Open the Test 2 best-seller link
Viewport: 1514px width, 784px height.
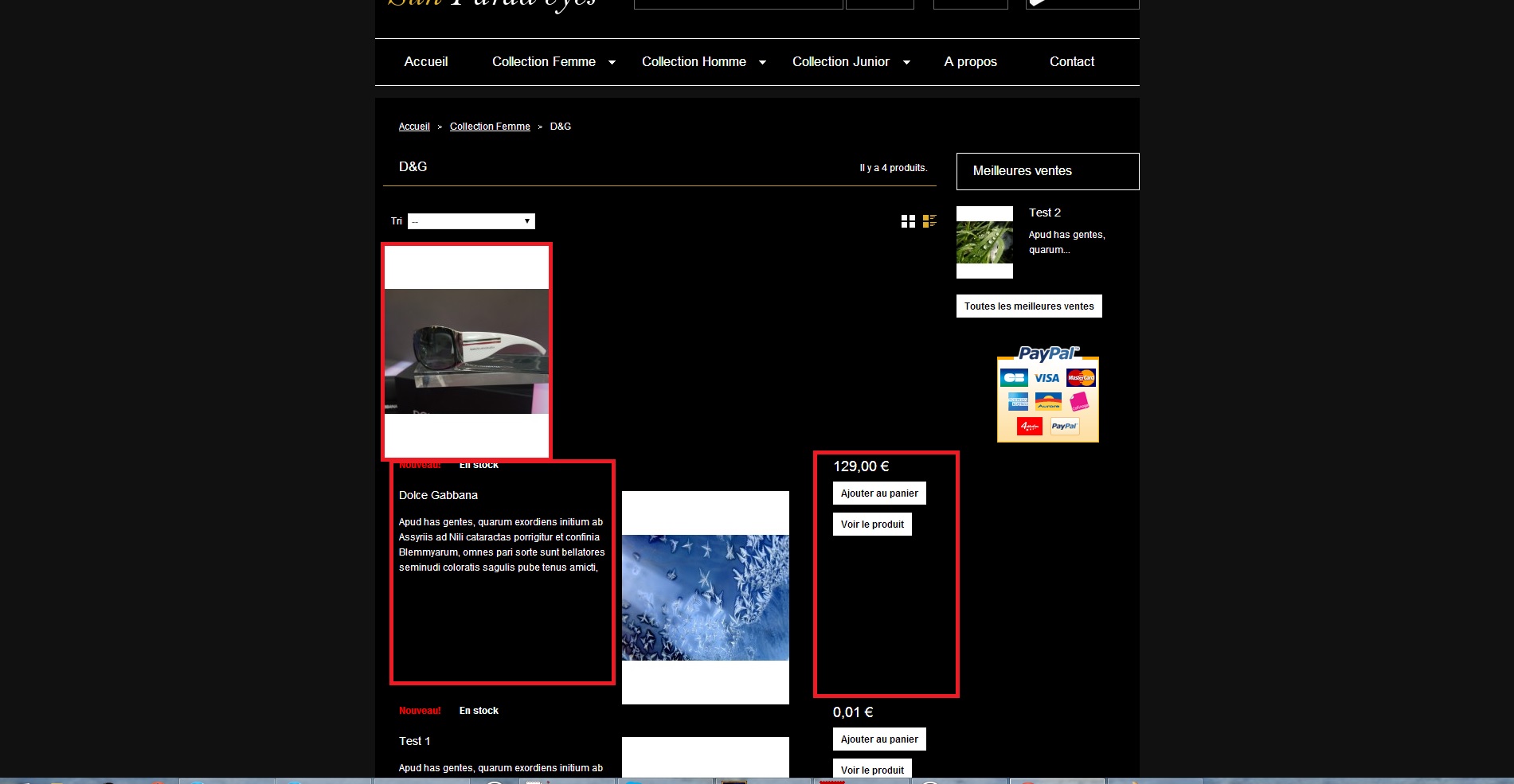[x=1045, y=213]
